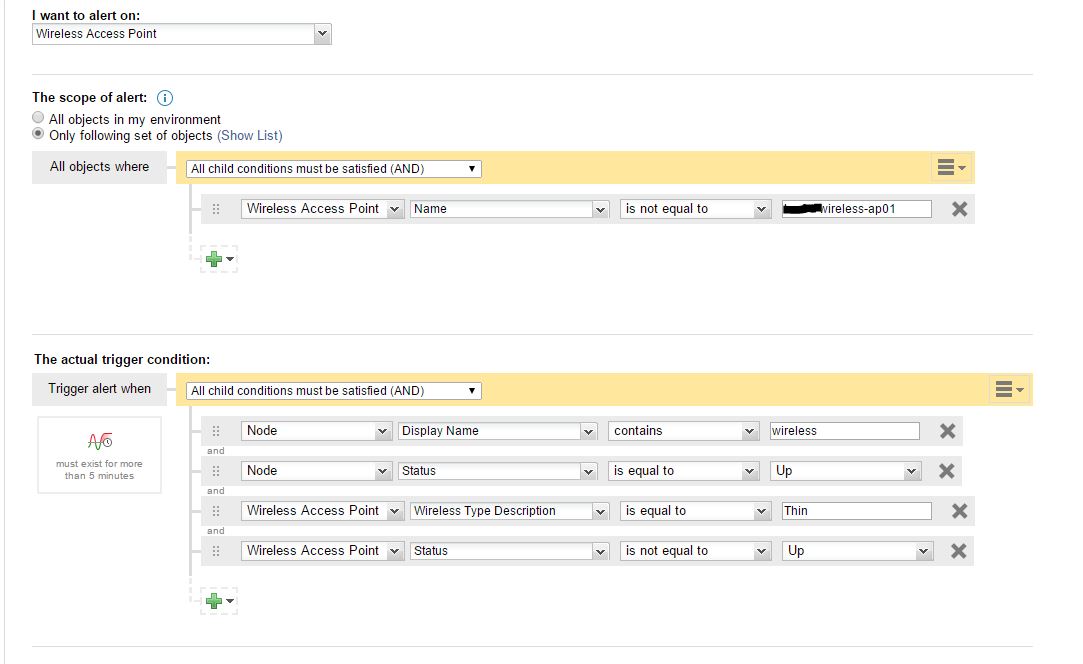The width and height of the screenshot is (1083, 664).
Task: Open Wireless Type Description field dropdown
Action: point(510,511)
